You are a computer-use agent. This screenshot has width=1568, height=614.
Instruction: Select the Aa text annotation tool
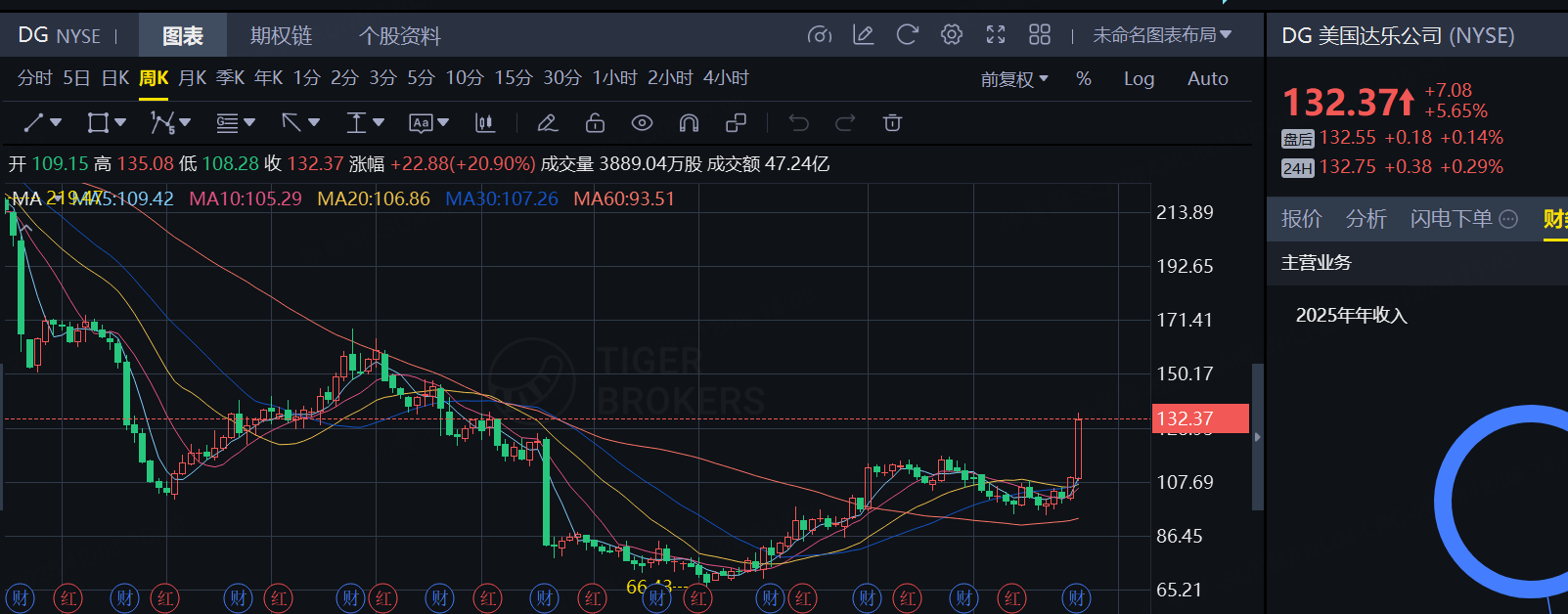(x=421, y=123)
